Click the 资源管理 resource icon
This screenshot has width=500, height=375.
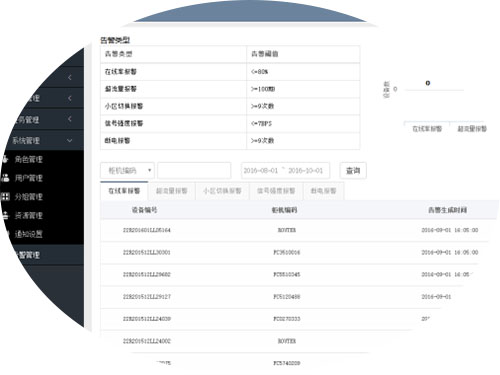5,215
